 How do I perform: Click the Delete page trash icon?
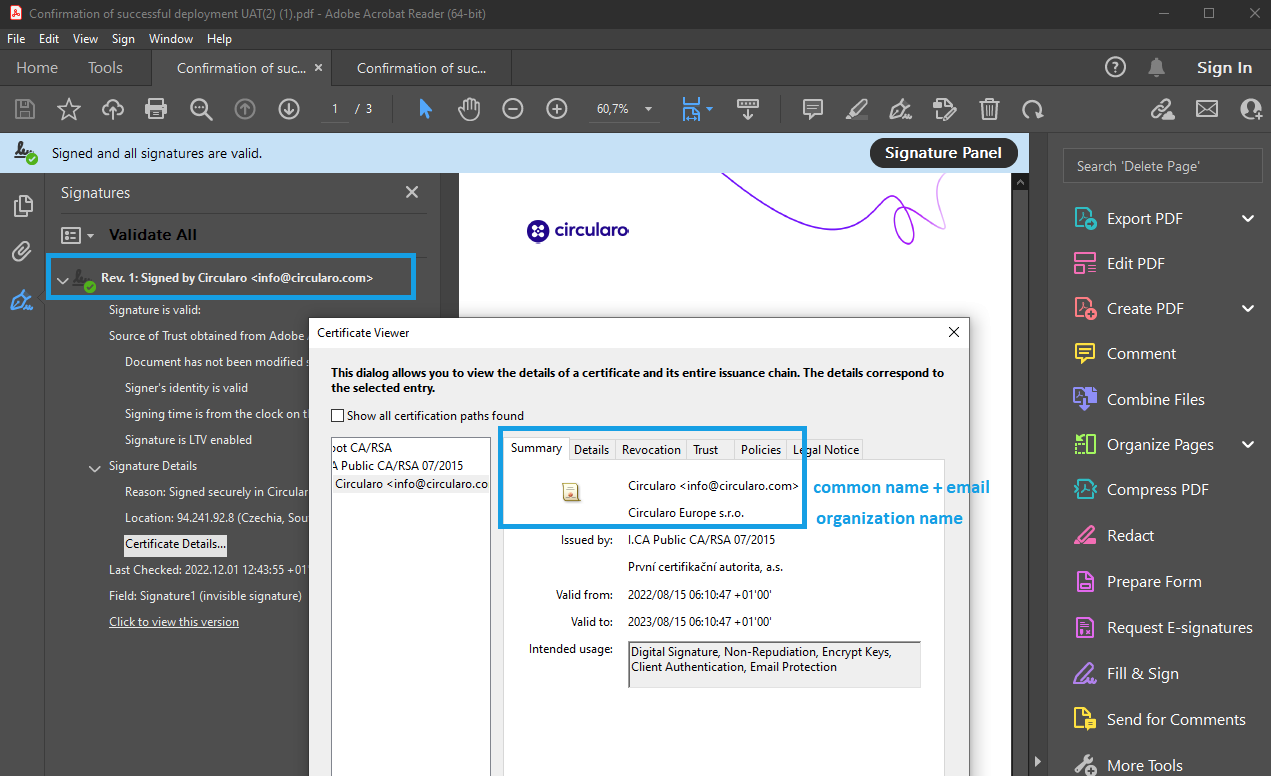(989, 109)
